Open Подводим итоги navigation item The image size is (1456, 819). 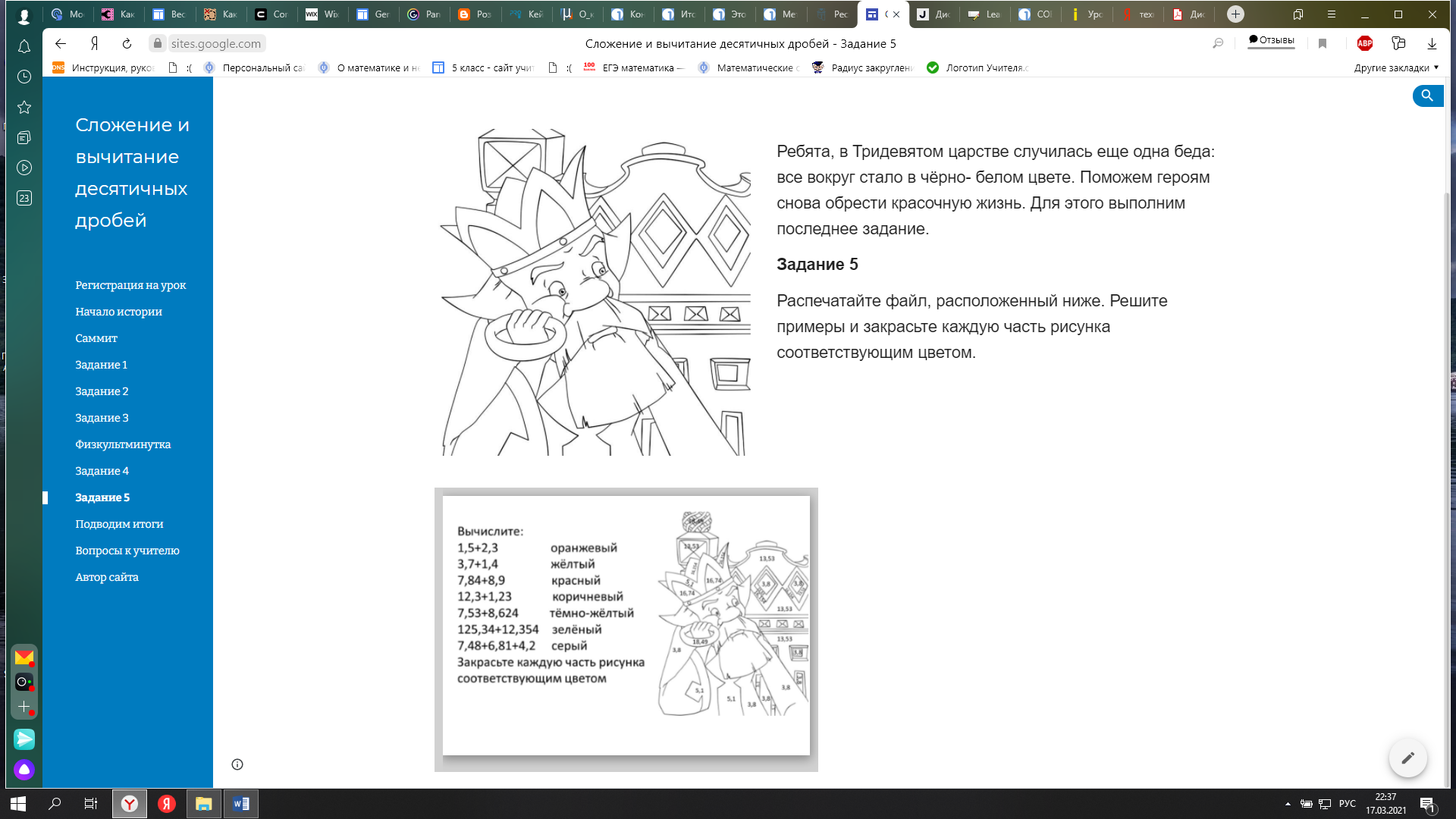[x=119, y=524]
